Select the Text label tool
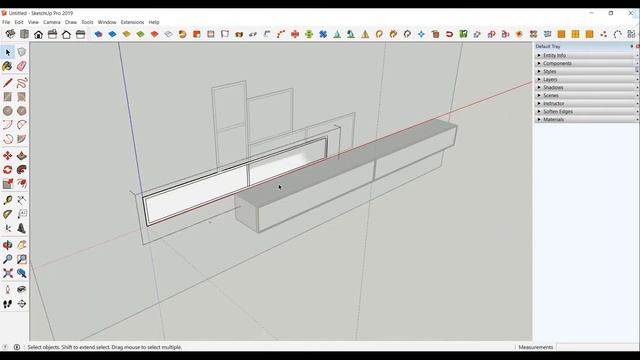 pyautogui.click(x=22, y=214)
